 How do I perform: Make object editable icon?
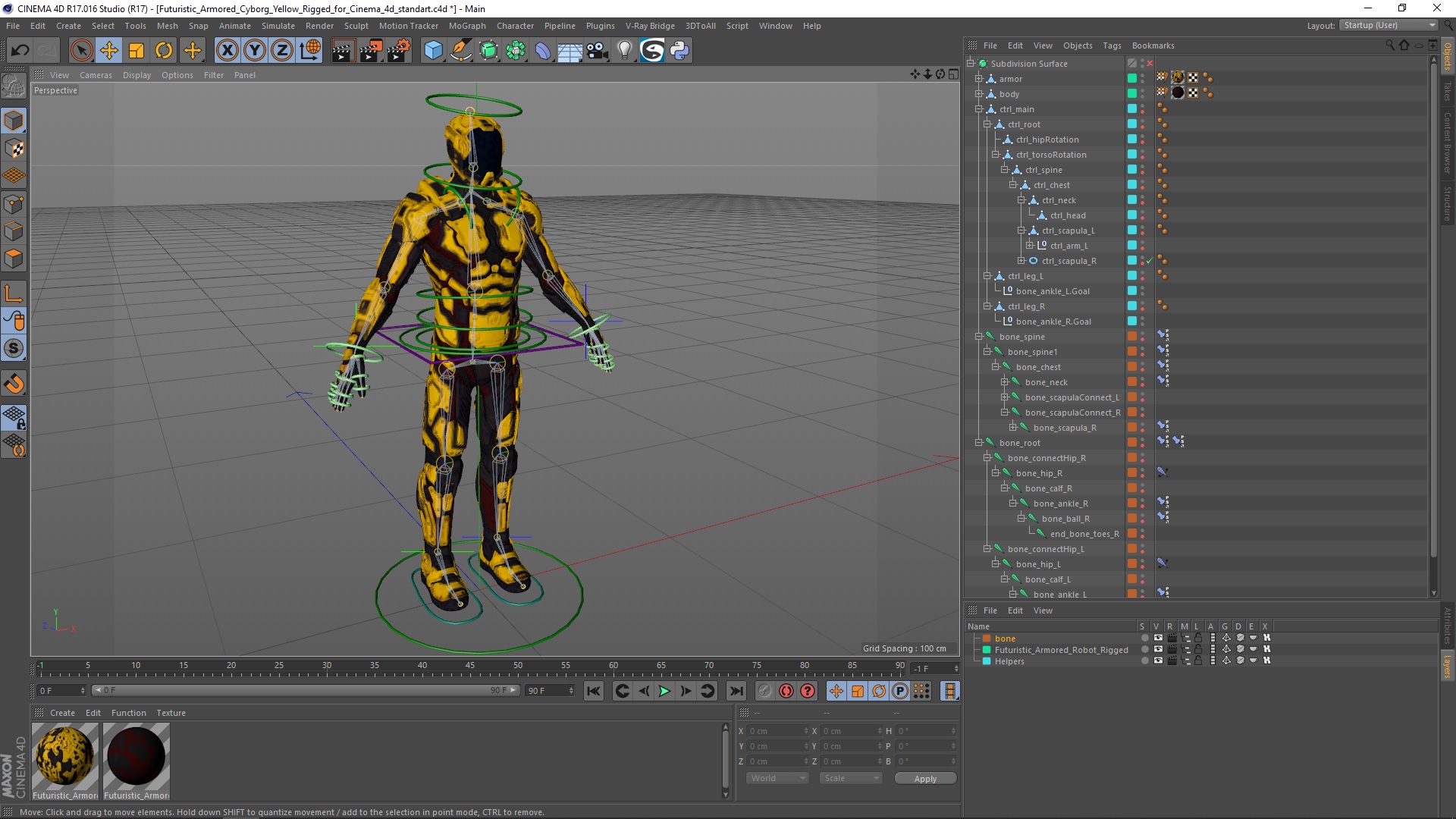click(14, 86)
